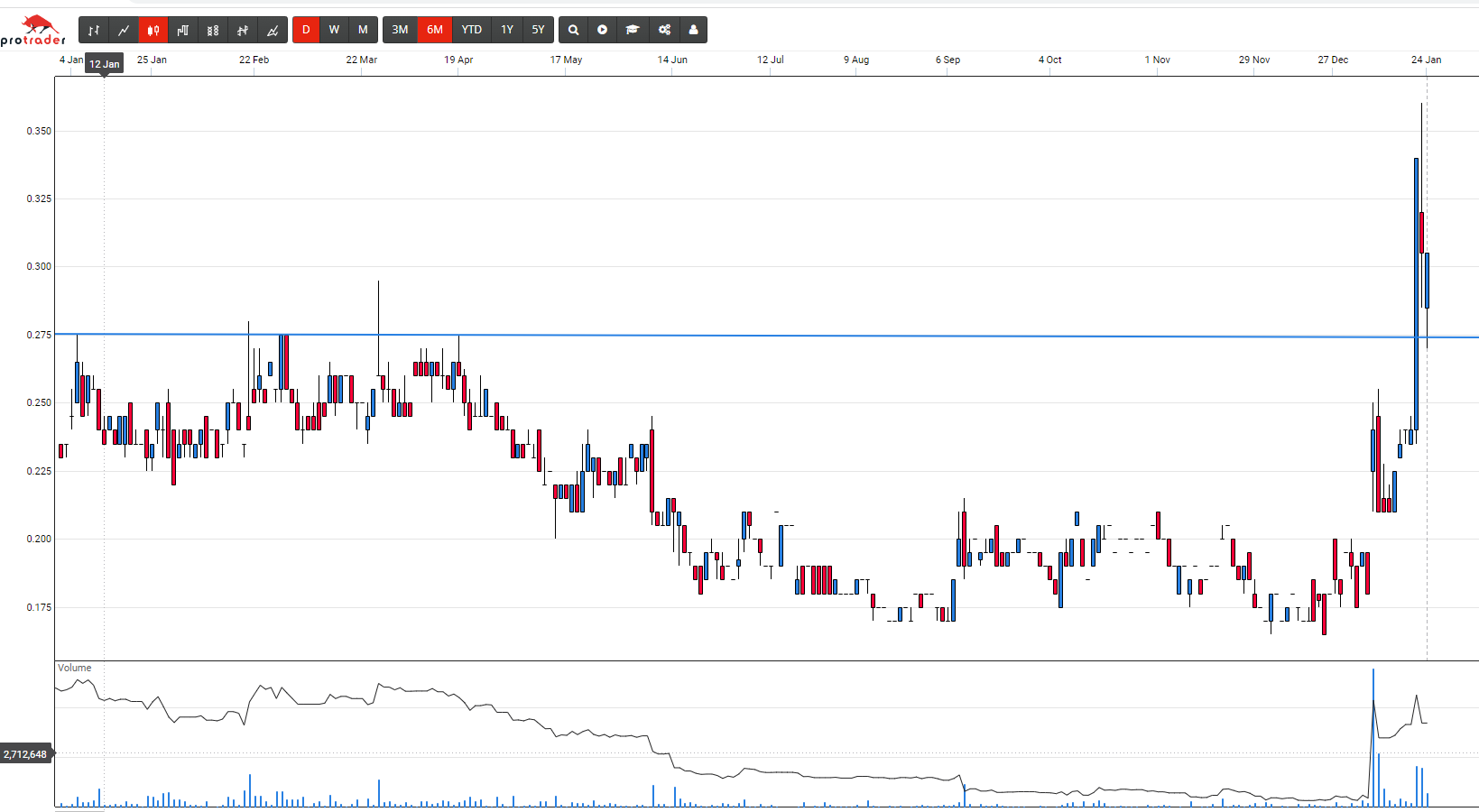Set interval to Monthly (M)
Image resolution: width=1479 pixels, height=812 pixels.
(363, 30)
